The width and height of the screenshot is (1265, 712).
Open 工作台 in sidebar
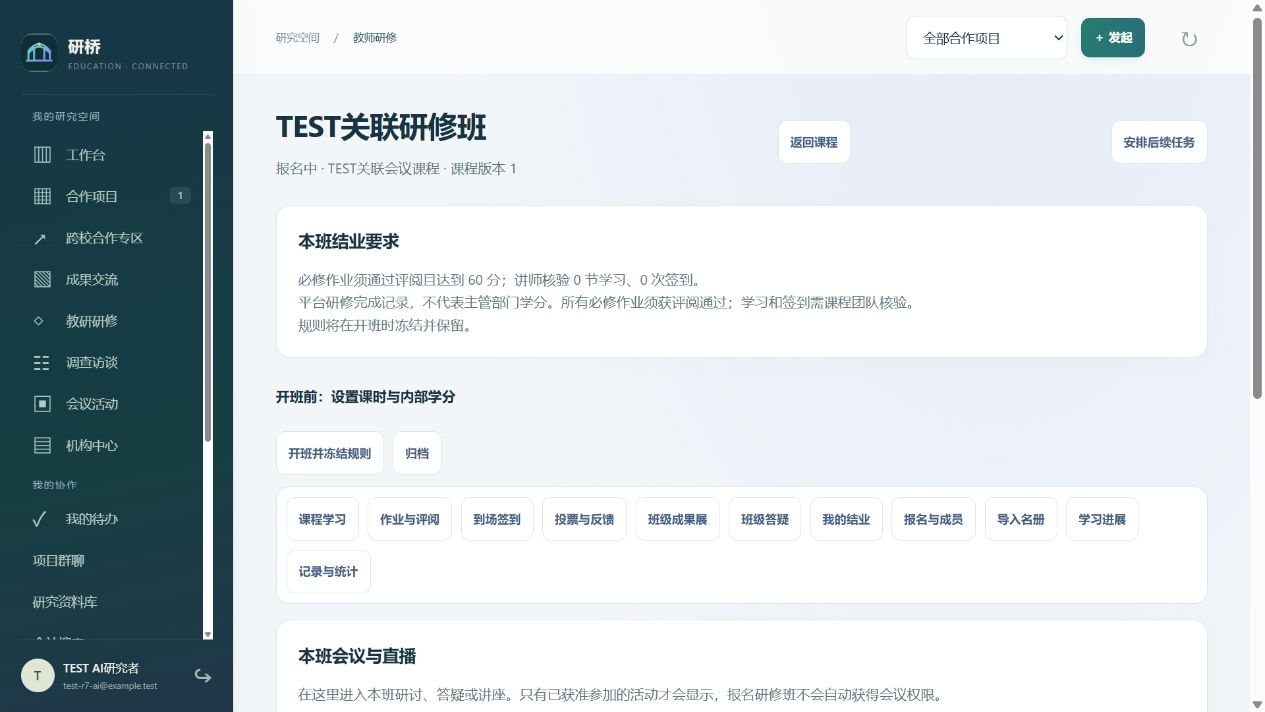click(111, 155)
